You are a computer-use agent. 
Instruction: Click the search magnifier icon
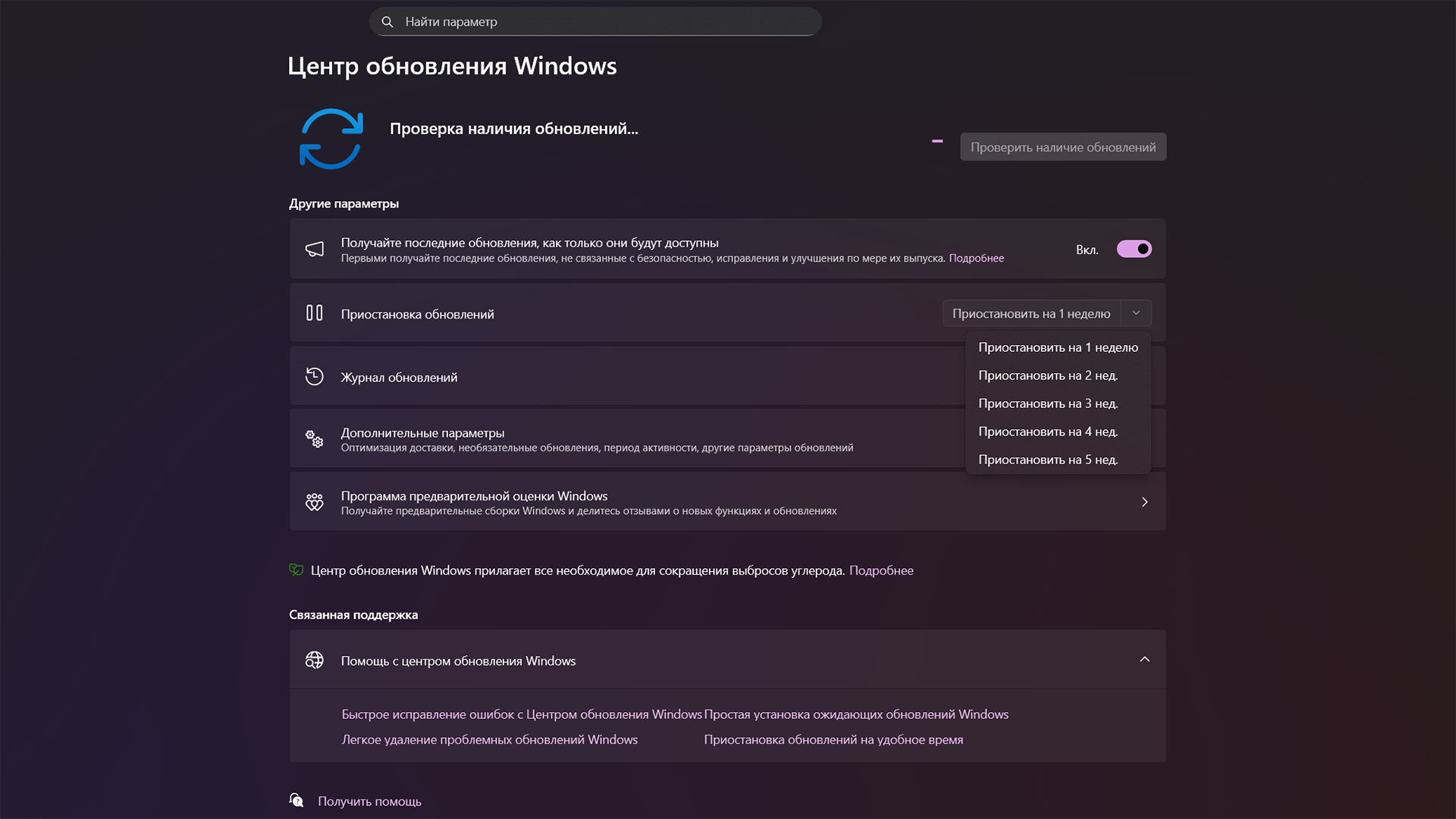[x=388, y=22]
